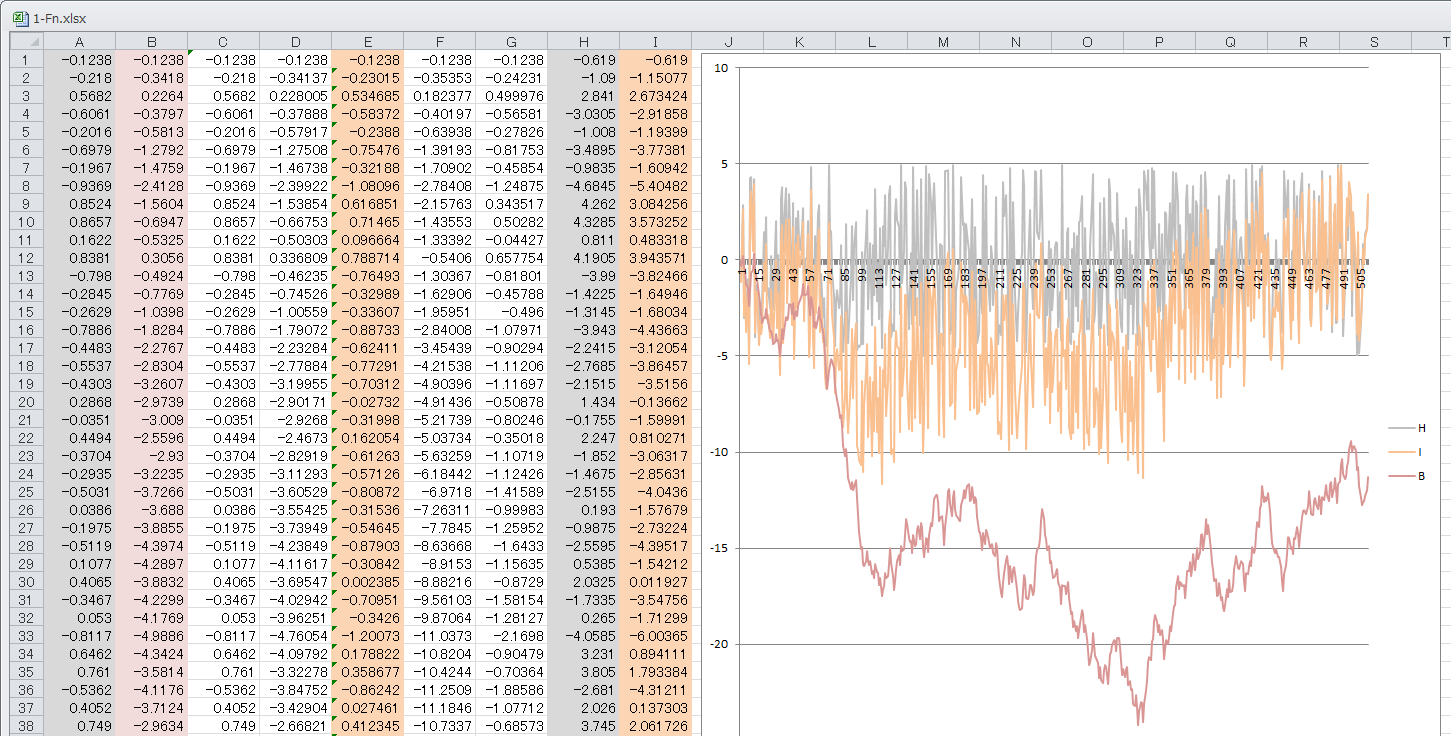Click the Excel workbook icon in title bar

pos(19,18)
